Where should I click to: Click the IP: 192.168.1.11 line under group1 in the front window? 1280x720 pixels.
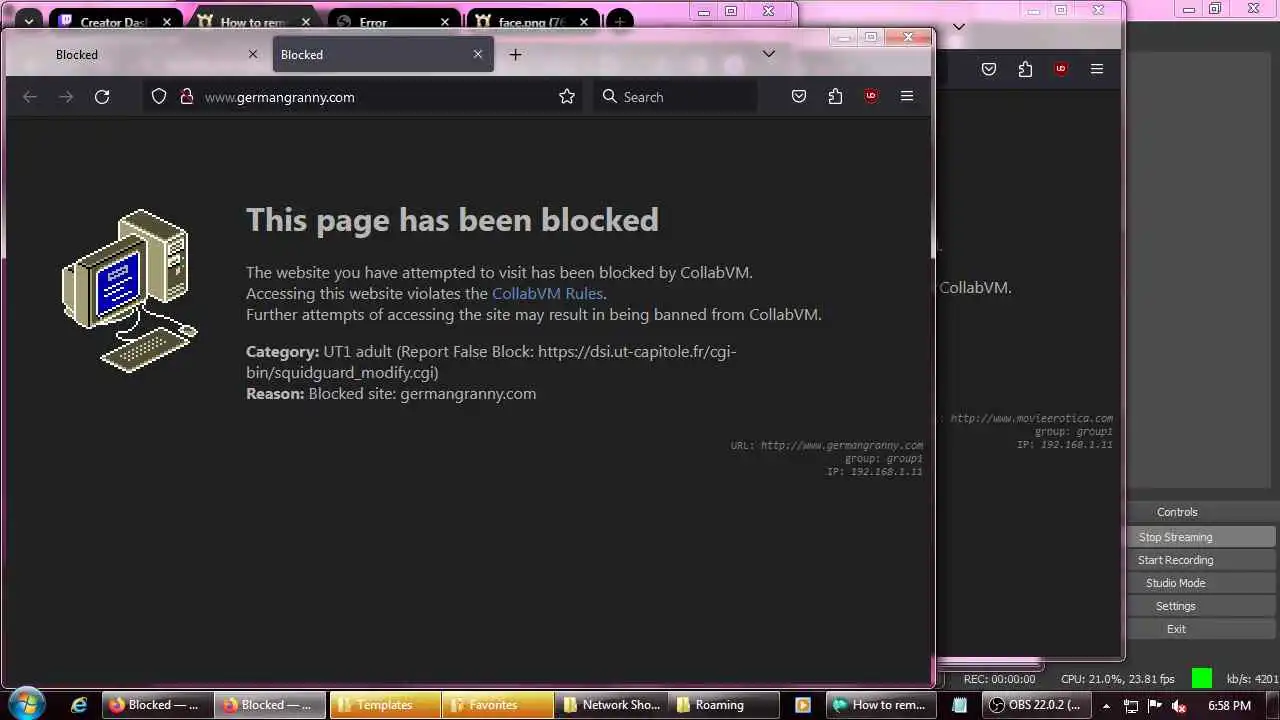click(x=874, y=472)
